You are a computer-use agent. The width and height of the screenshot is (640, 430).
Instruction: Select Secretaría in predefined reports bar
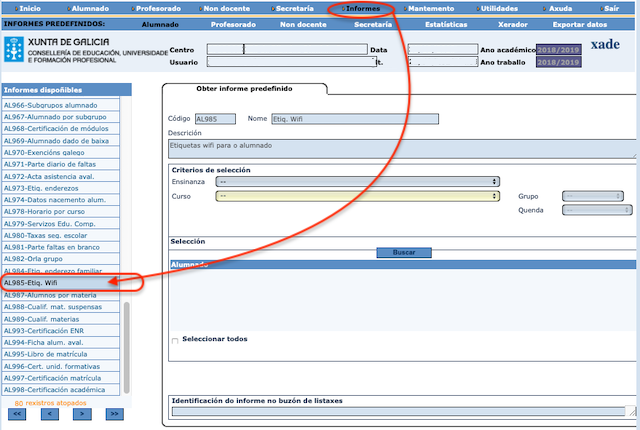click(373, 24)
